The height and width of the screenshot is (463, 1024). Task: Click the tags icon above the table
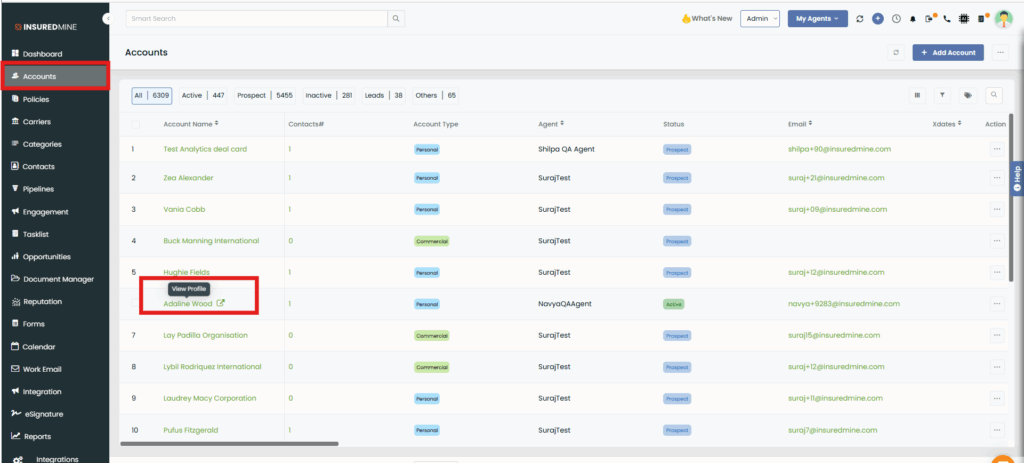click(x=968, y=95)
